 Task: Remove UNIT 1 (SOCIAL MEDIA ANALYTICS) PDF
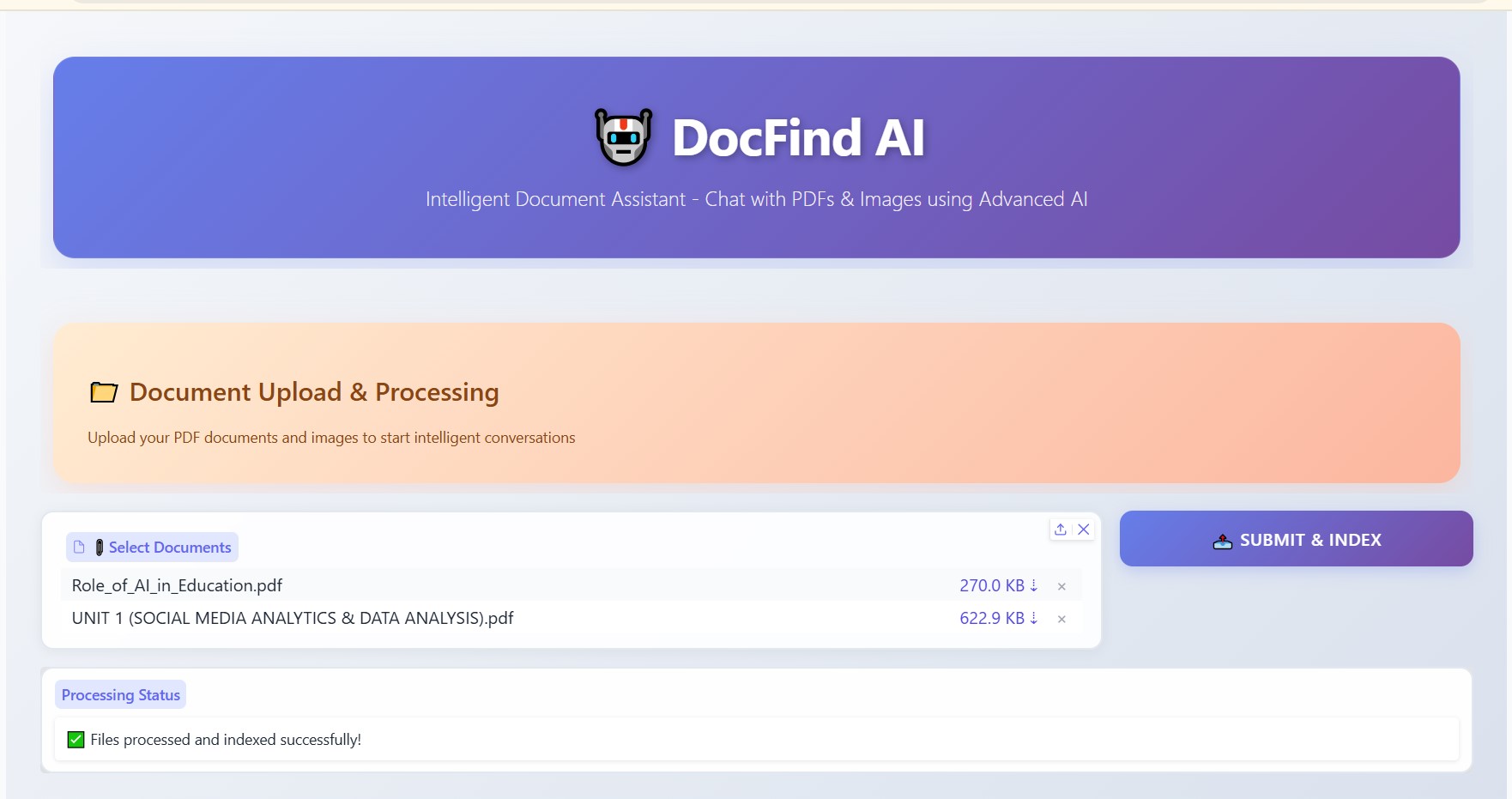1062,618
